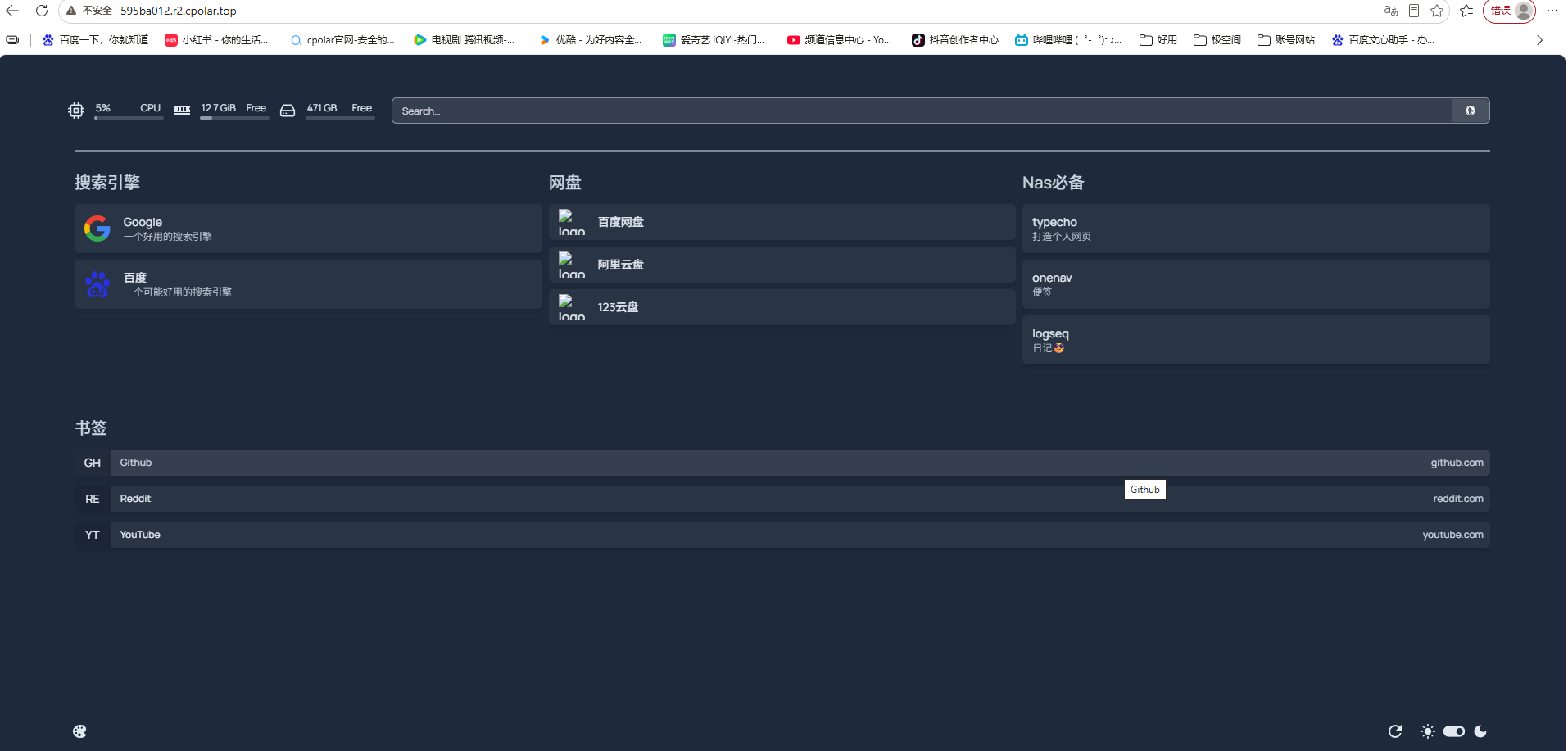
Task: Click the search provider button in the search box
Action: (1471, 111)
